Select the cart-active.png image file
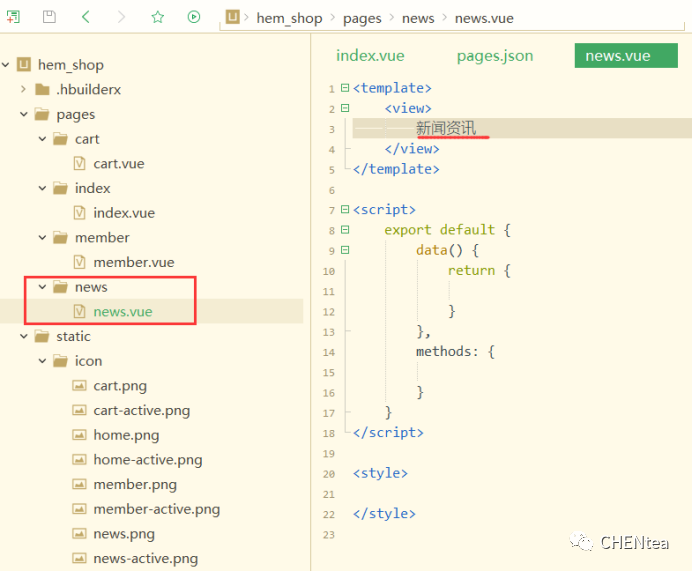The width and height of the screenshot is (692, 571). pyautogui.click(x=141, y=410)
